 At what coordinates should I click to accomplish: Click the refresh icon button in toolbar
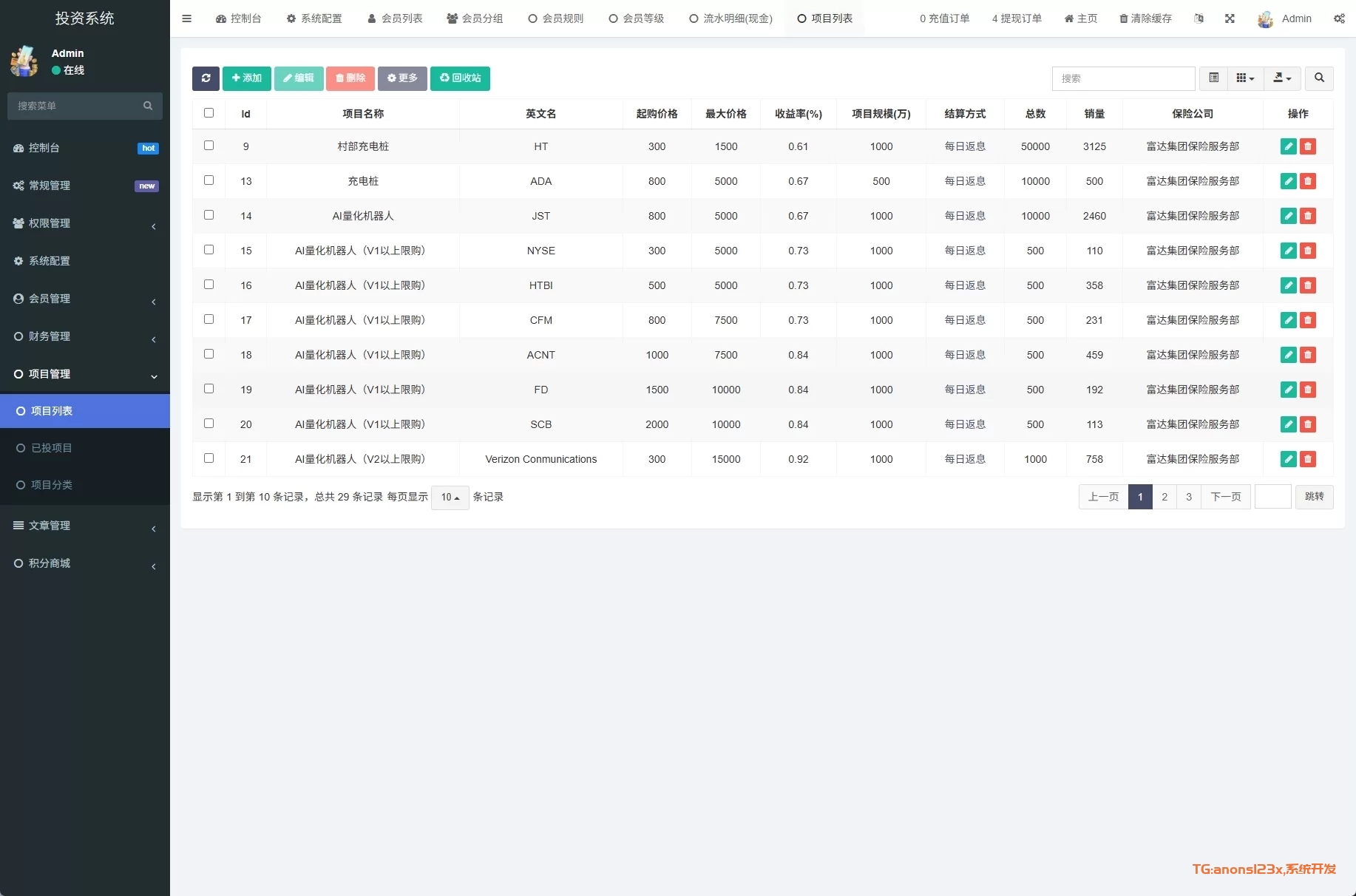[206, 78]
